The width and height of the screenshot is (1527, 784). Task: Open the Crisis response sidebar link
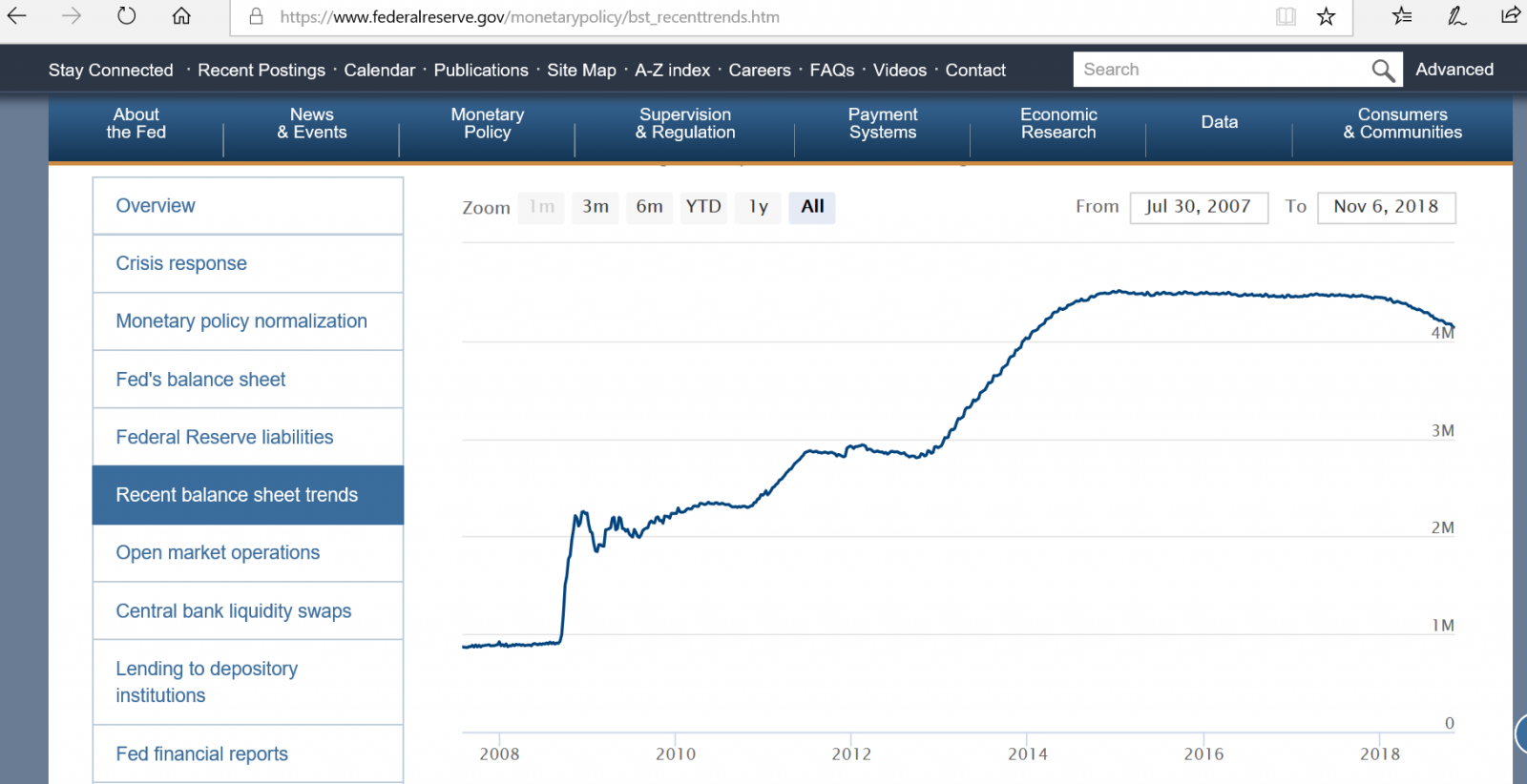181,264
